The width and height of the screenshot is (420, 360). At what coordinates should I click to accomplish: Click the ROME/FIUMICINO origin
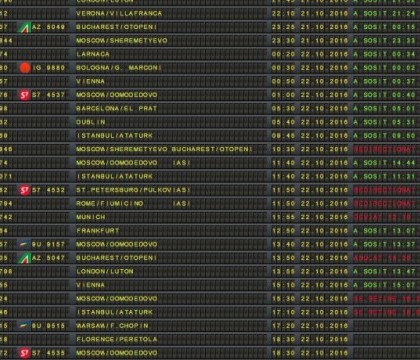tap(110, 204)
